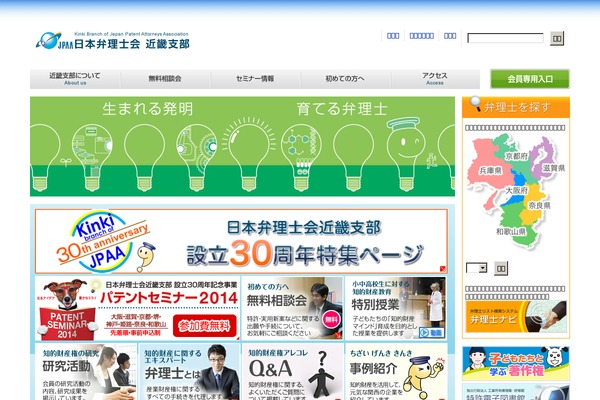Open 特許電子図書館 banner
The width and height of the screenshot is (600, 400).
click(516, 392)
